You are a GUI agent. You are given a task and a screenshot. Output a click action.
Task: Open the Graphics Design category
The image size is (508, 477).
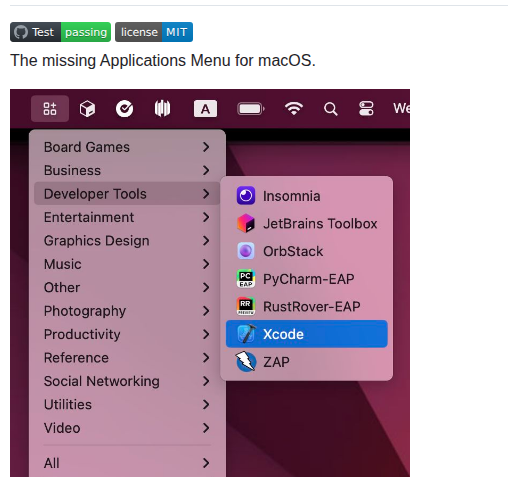[x=127, y=241]
